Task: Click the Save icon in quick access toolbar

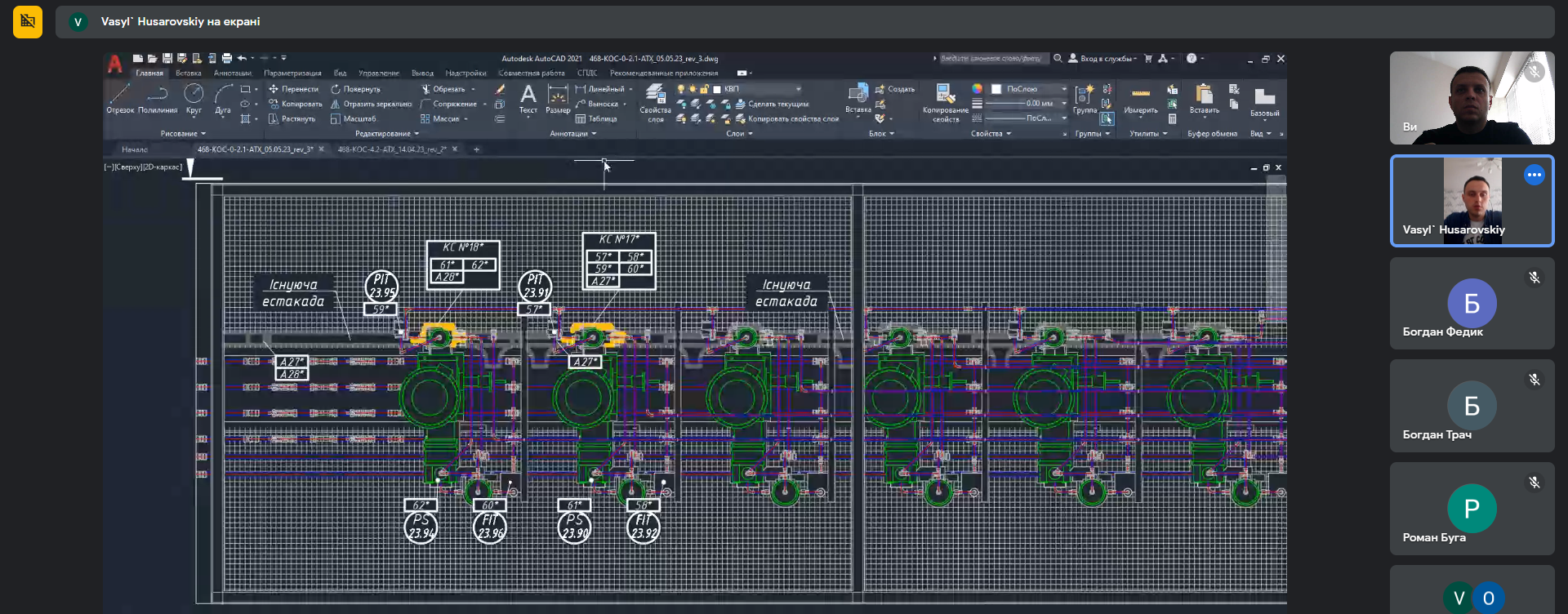Action: (x=167, y=59)
